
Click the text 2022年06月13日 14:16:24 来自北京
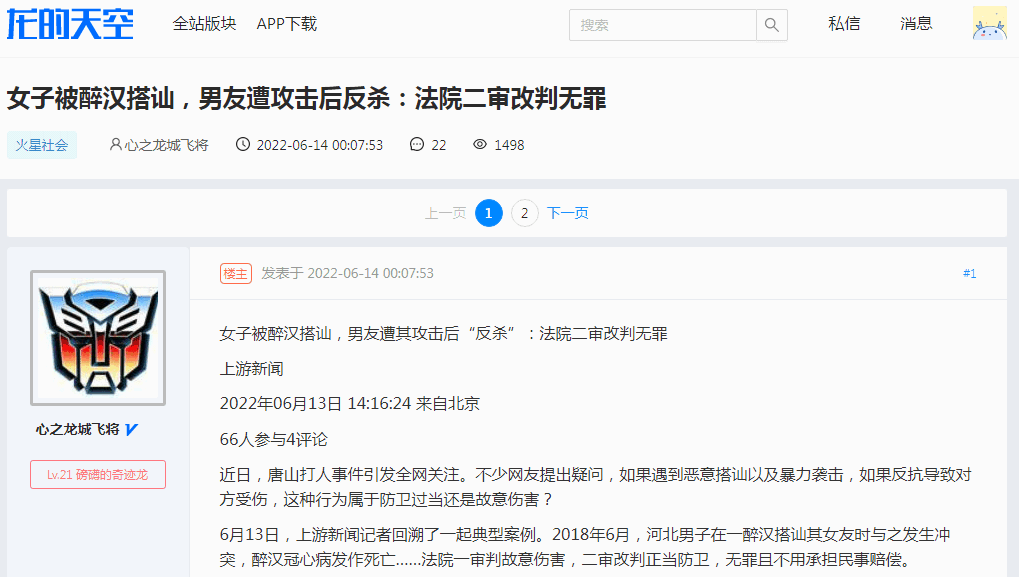(350, 404)
